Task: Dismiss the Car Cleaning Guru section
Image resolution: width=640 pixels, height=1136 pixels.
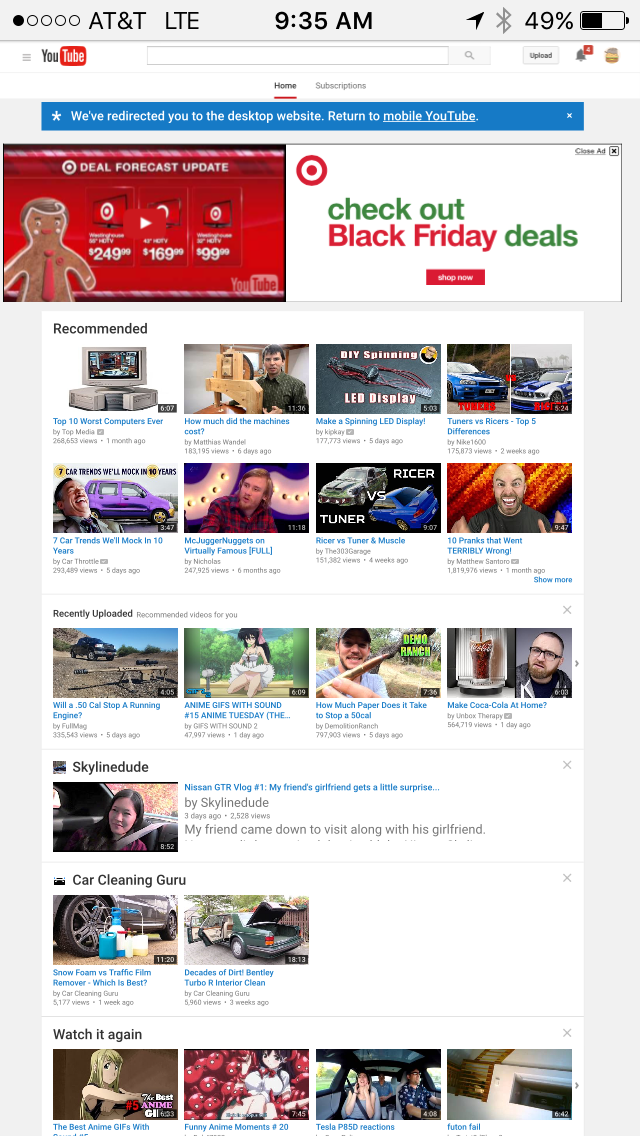Action: (x=568, y=877)
